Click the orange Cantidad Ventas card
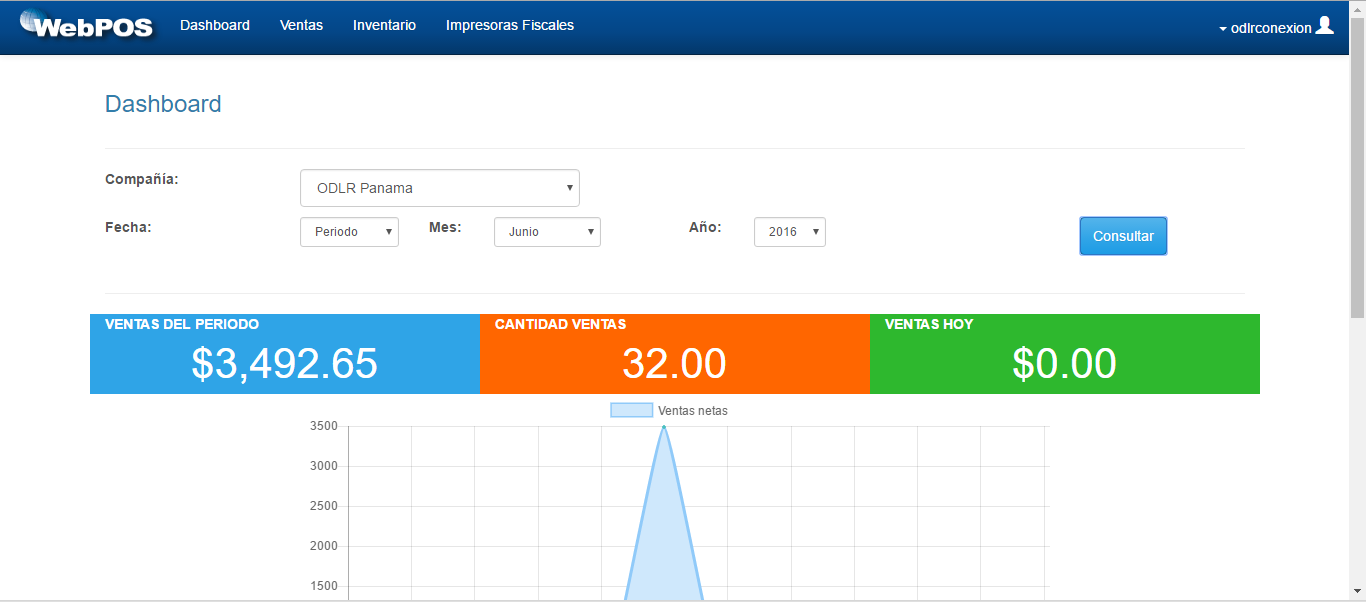 point(674,353)
